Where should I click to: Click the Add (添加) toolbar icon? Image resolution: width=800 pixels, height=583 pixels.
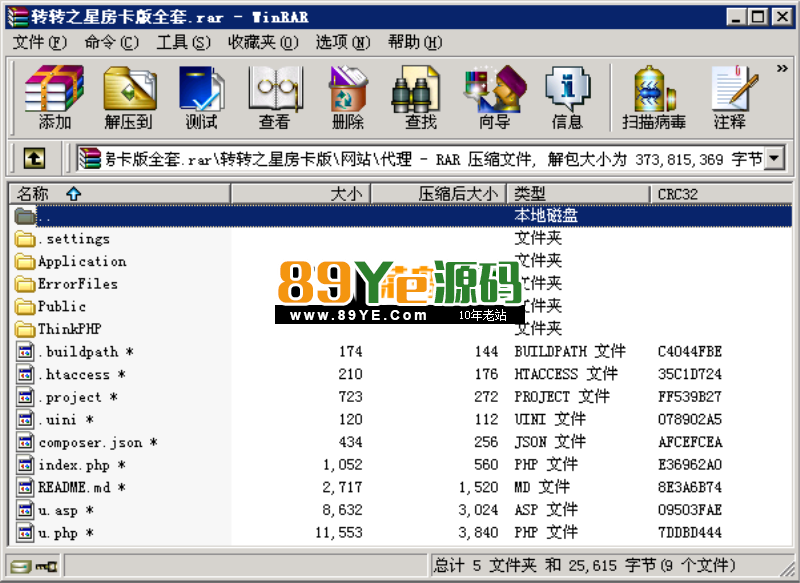click(54, 96)
